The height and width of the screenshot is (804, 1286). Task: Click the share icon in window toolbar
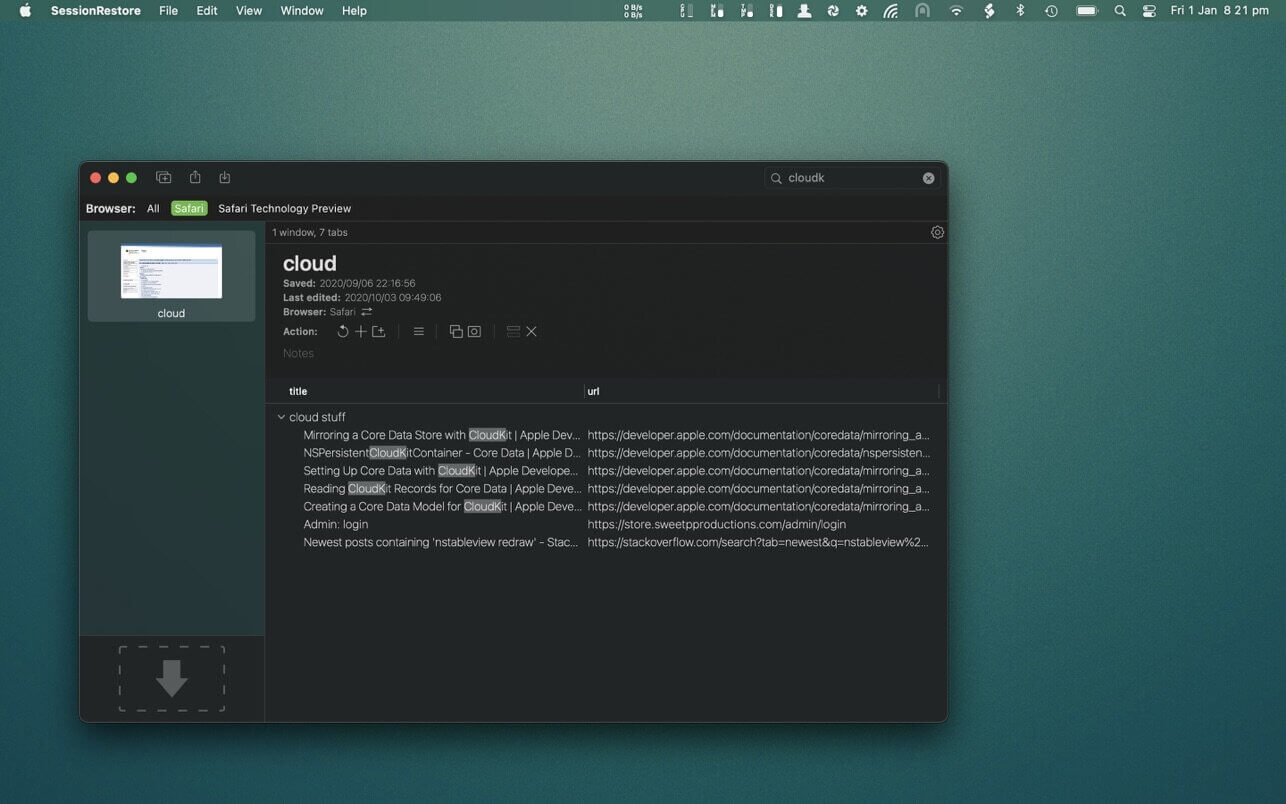195,178
